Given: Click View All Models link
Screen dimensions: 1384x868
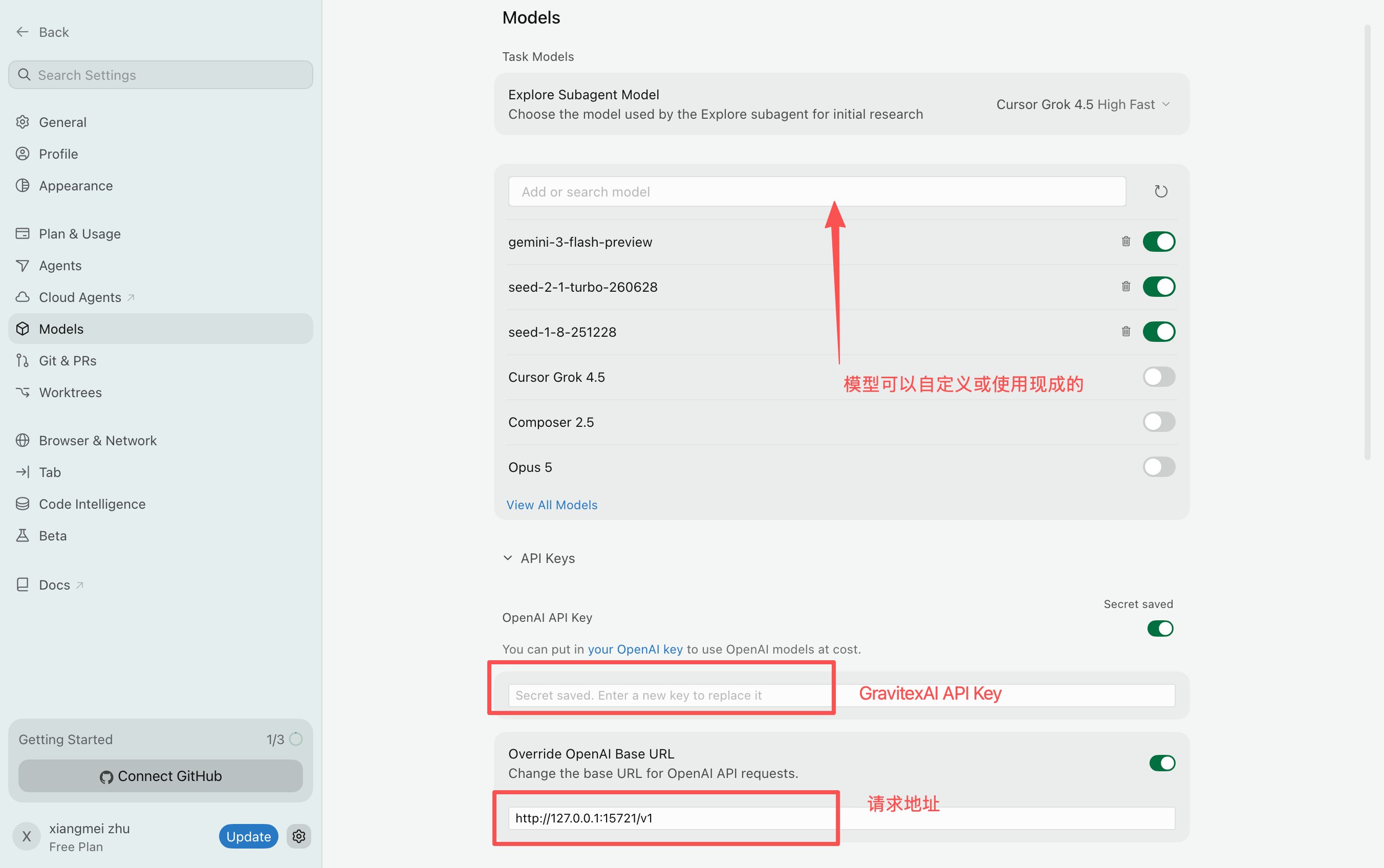Looking at the screenshot, I should pos(552,505).
